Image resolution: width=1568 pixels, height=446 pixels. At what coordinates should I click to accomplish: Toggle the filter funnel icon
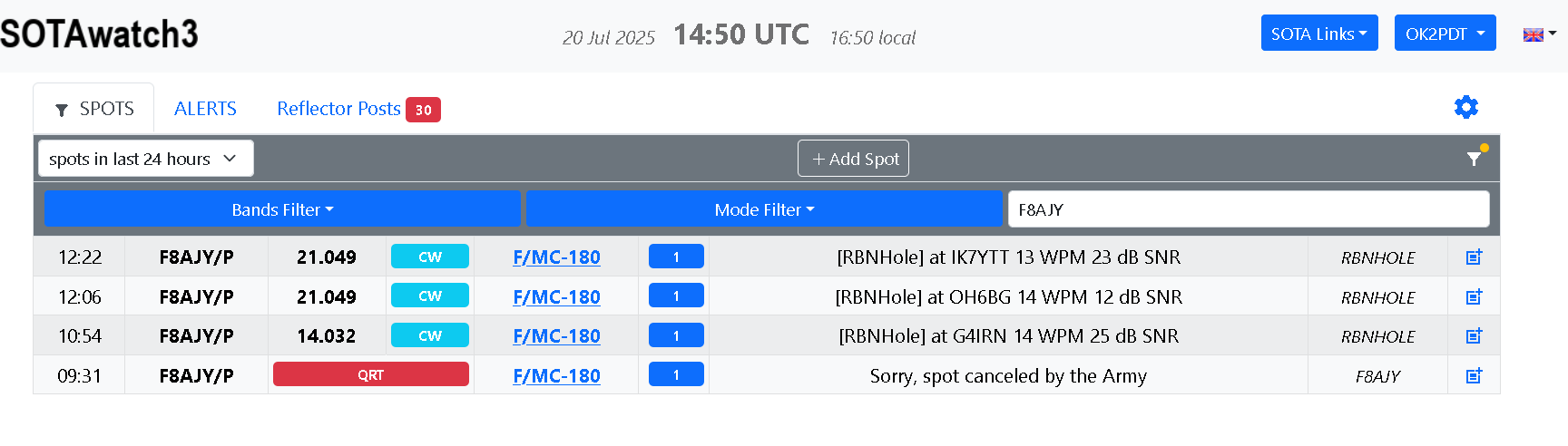click(1475, 158)
